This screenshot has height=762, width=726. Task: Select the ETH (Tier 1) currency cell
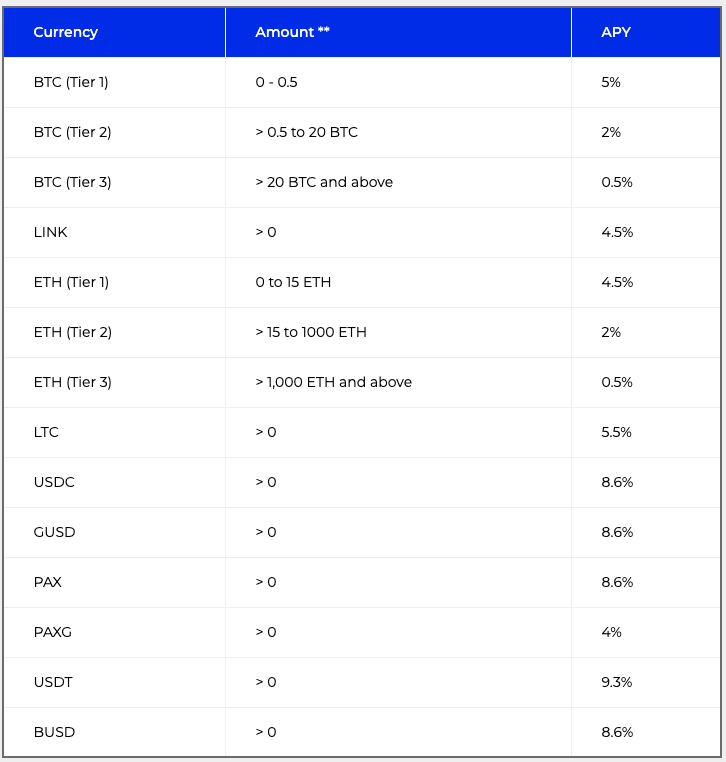click(x=71, y=282)
